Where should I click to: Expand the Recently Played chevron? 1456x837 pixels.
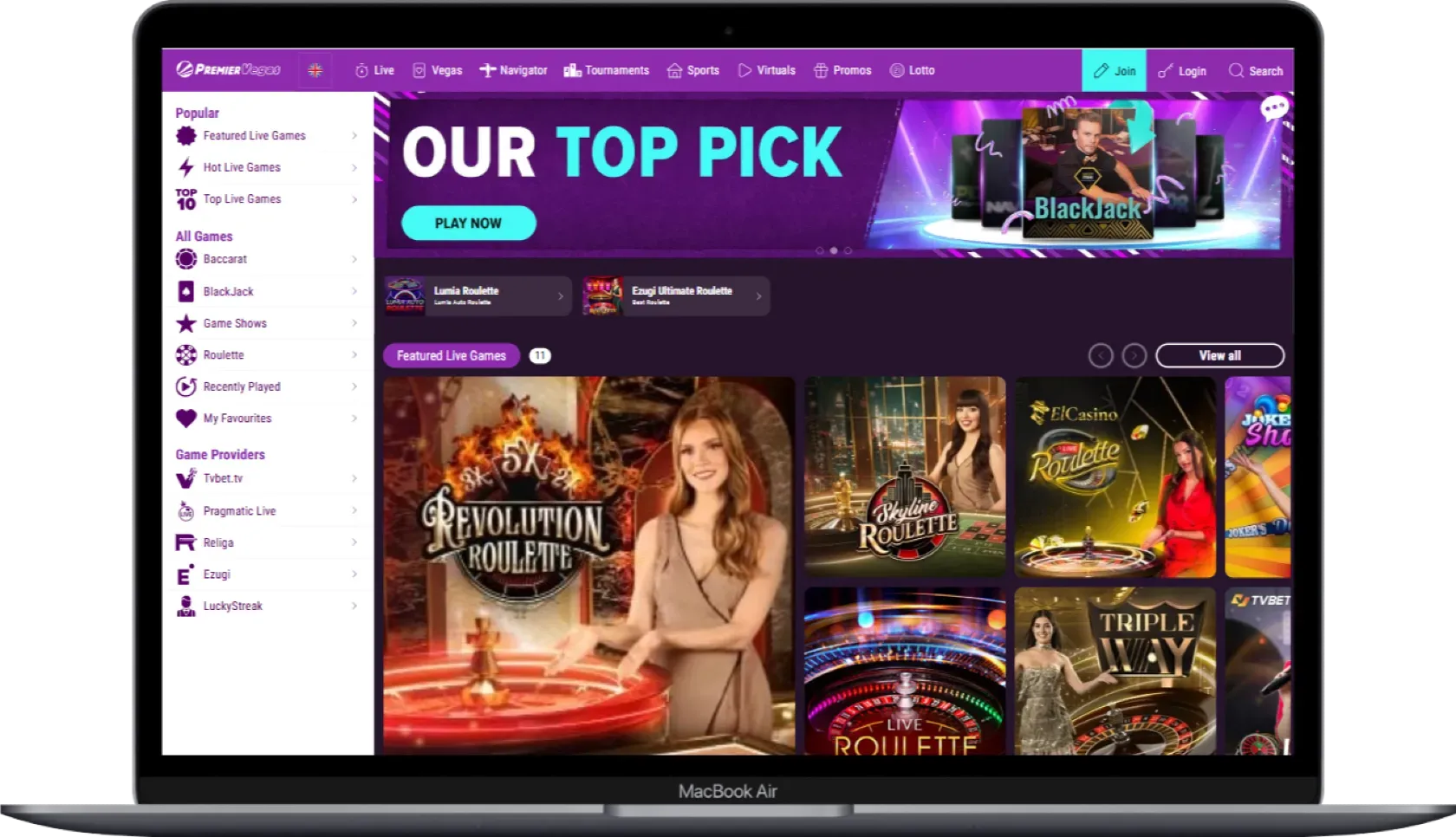[354, 386]
